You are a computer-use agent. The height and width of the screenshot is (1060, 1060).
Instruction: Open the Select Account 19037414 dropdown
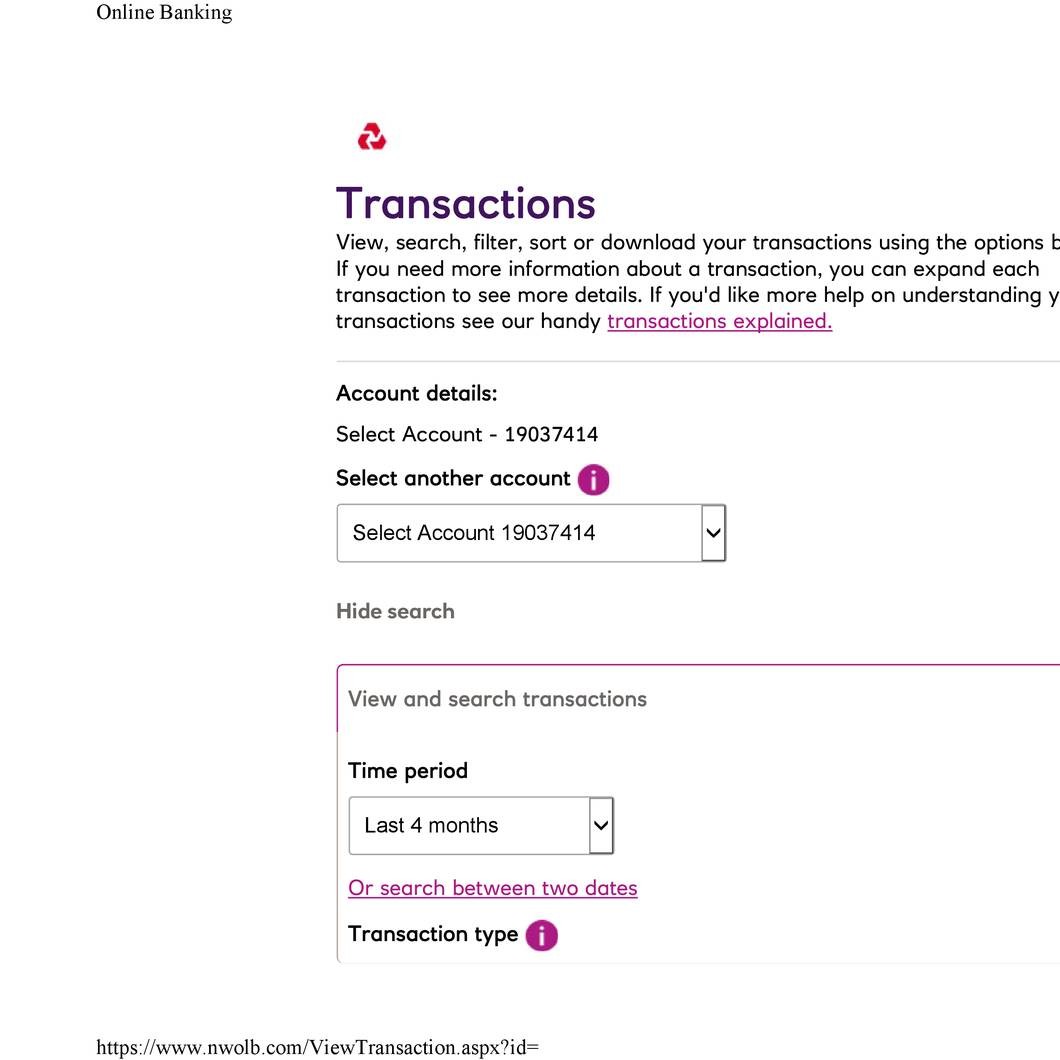[520, 532]
